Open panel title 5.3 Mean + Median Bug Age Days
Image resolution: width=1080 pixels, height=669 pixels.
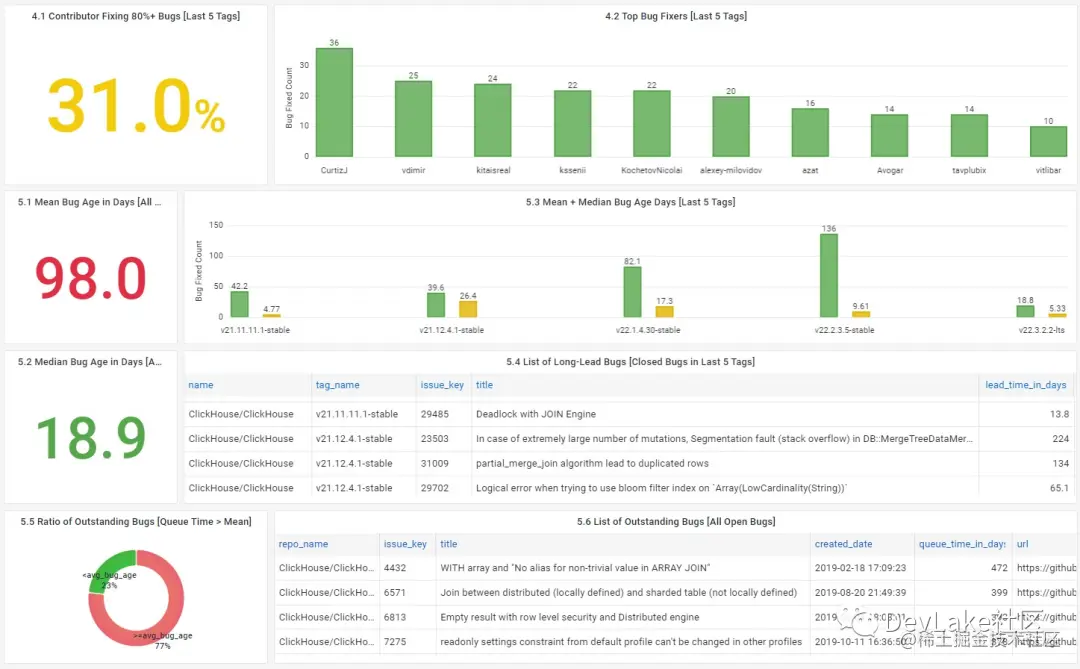point(630,202)
